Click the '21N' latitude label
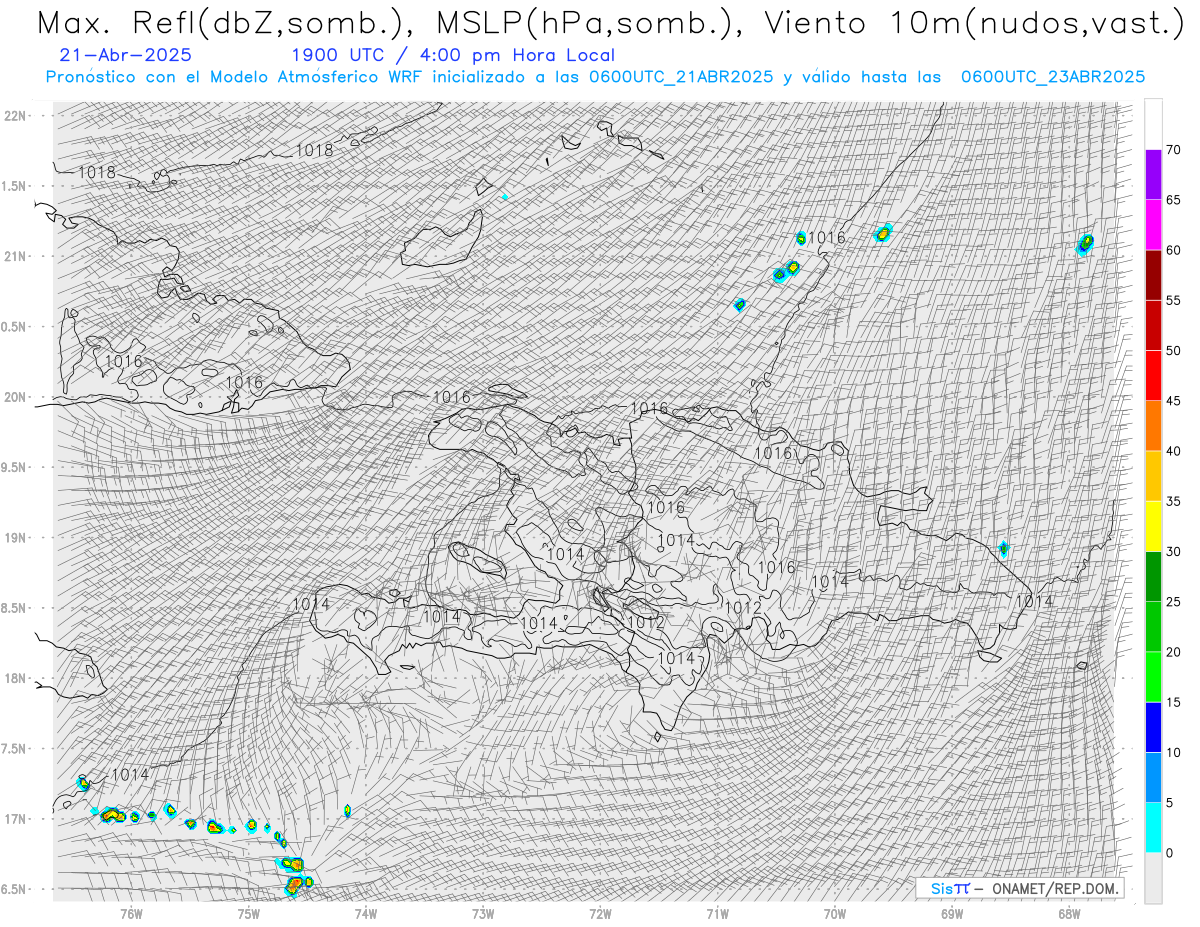The image size is (1200, 927). (x=16, y=256)
